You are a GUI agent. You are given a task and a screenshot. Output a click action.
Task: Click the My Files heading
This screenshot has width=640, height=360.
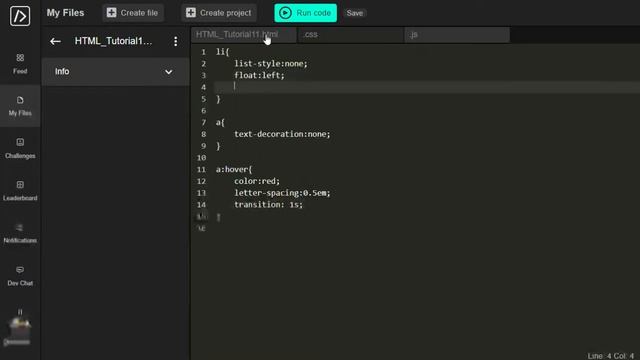(65, 13)
